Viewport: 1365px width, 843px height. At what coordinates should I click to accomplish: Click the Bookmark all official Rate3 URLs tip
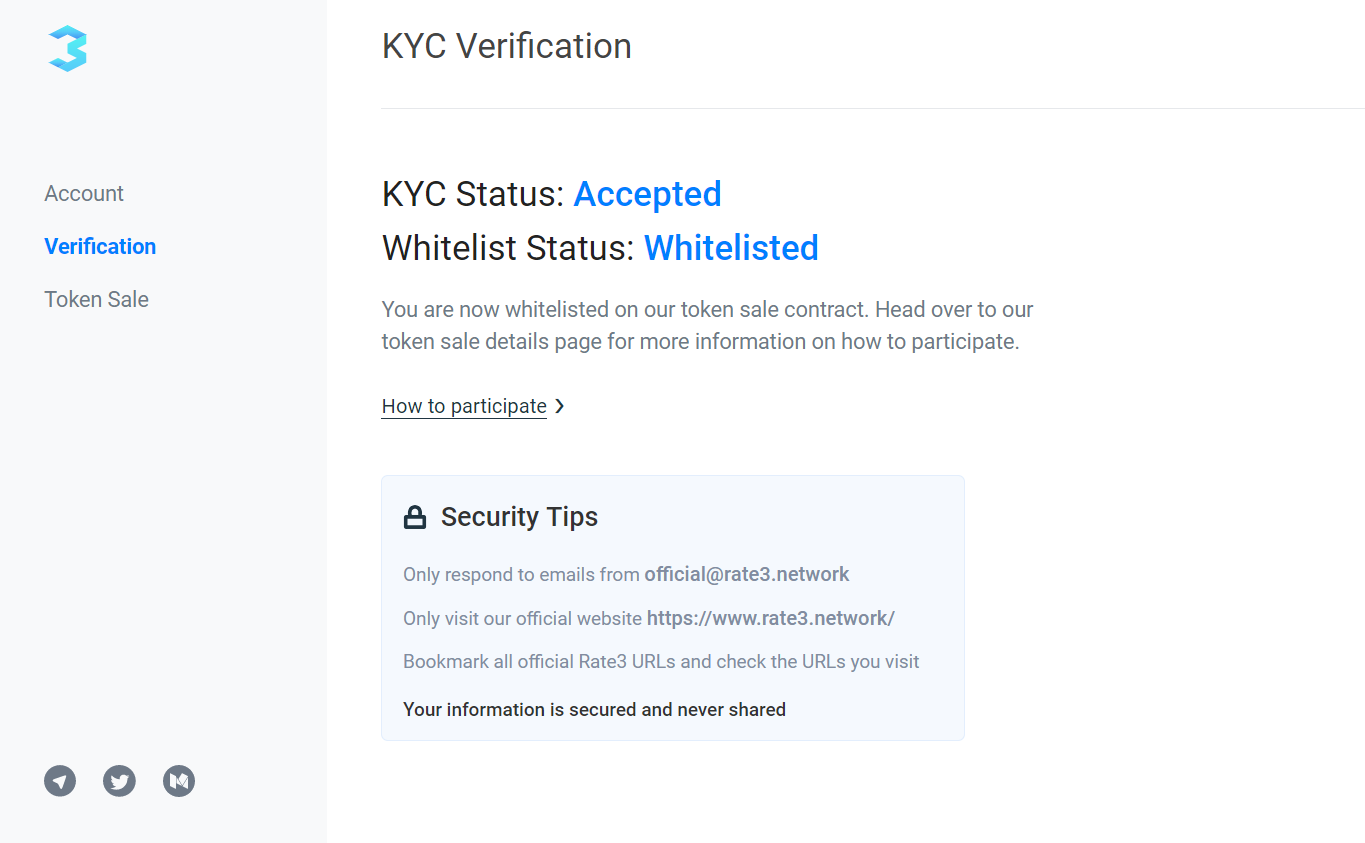pos(661,661)
